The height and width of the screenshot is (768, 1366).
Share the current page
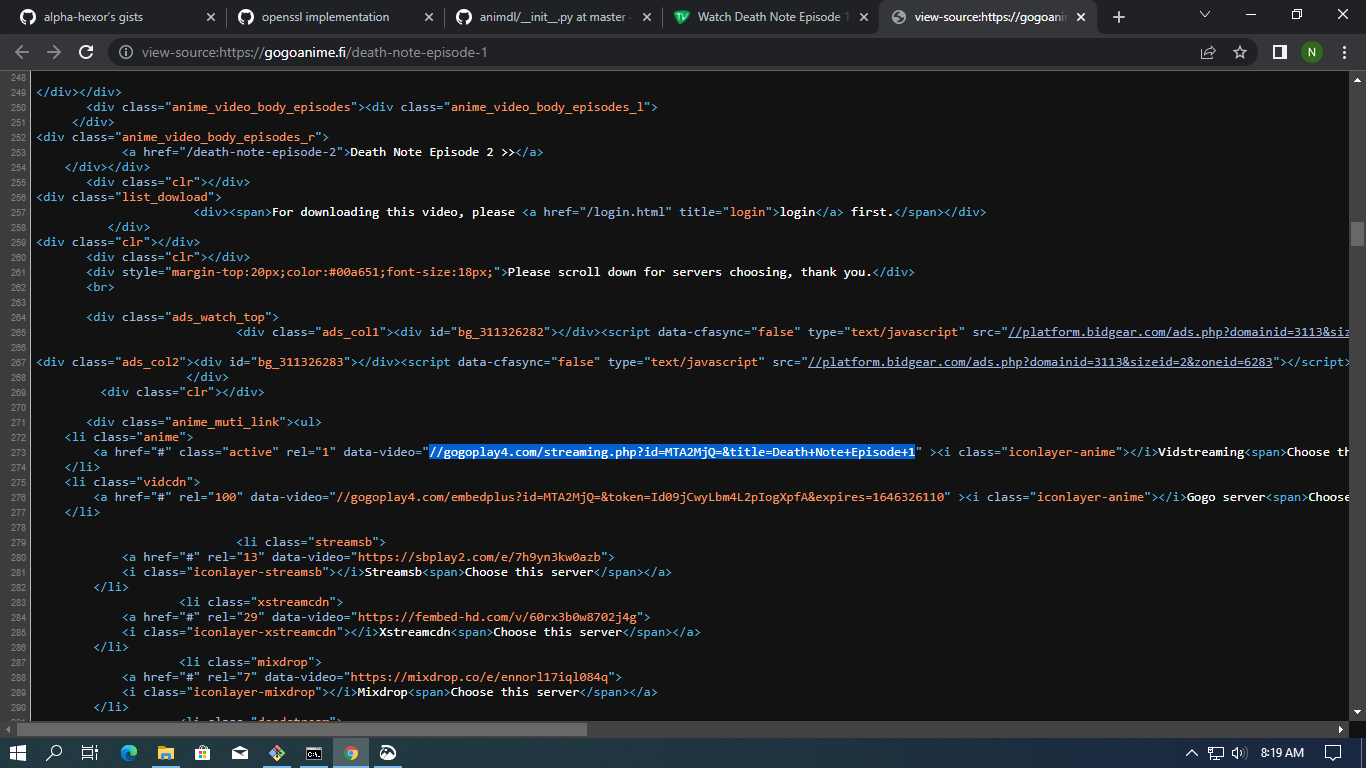[x=1207, y=53]
